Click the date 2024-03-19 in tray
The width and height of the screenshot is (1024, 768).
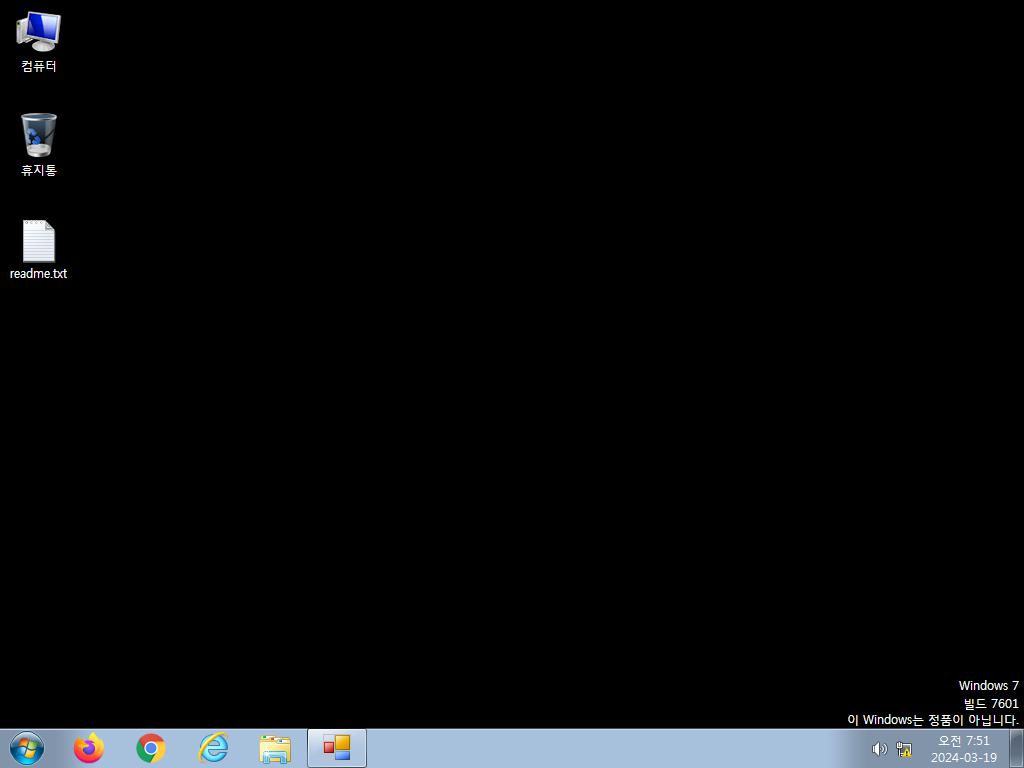(964, 758)
